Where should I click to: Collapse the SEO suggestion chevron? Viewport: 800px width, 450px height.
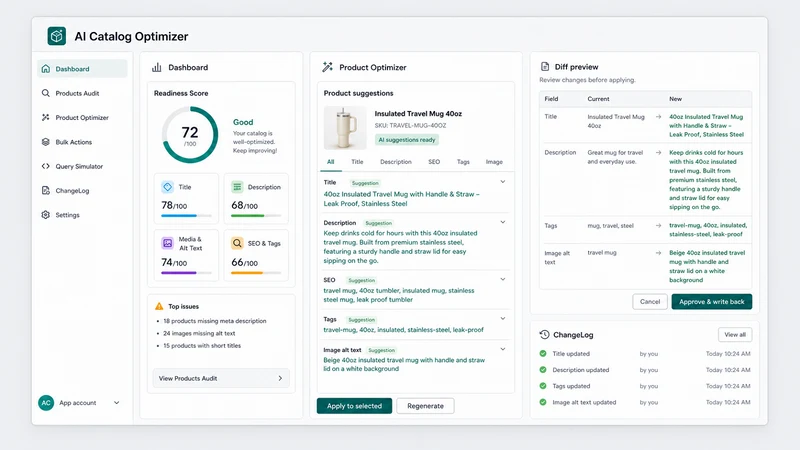pyautogui.click(x=503, y=279)
